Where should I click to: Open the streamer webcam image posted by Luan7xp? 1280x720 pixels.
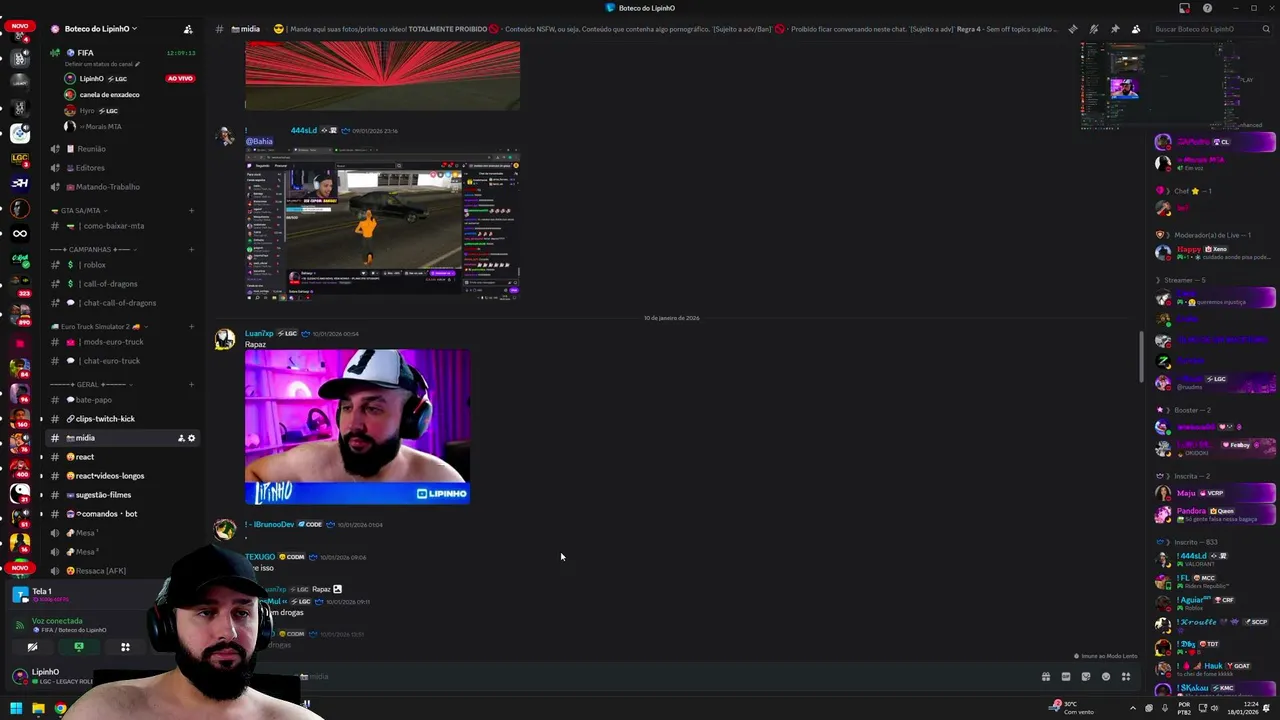tap(357, 427)
